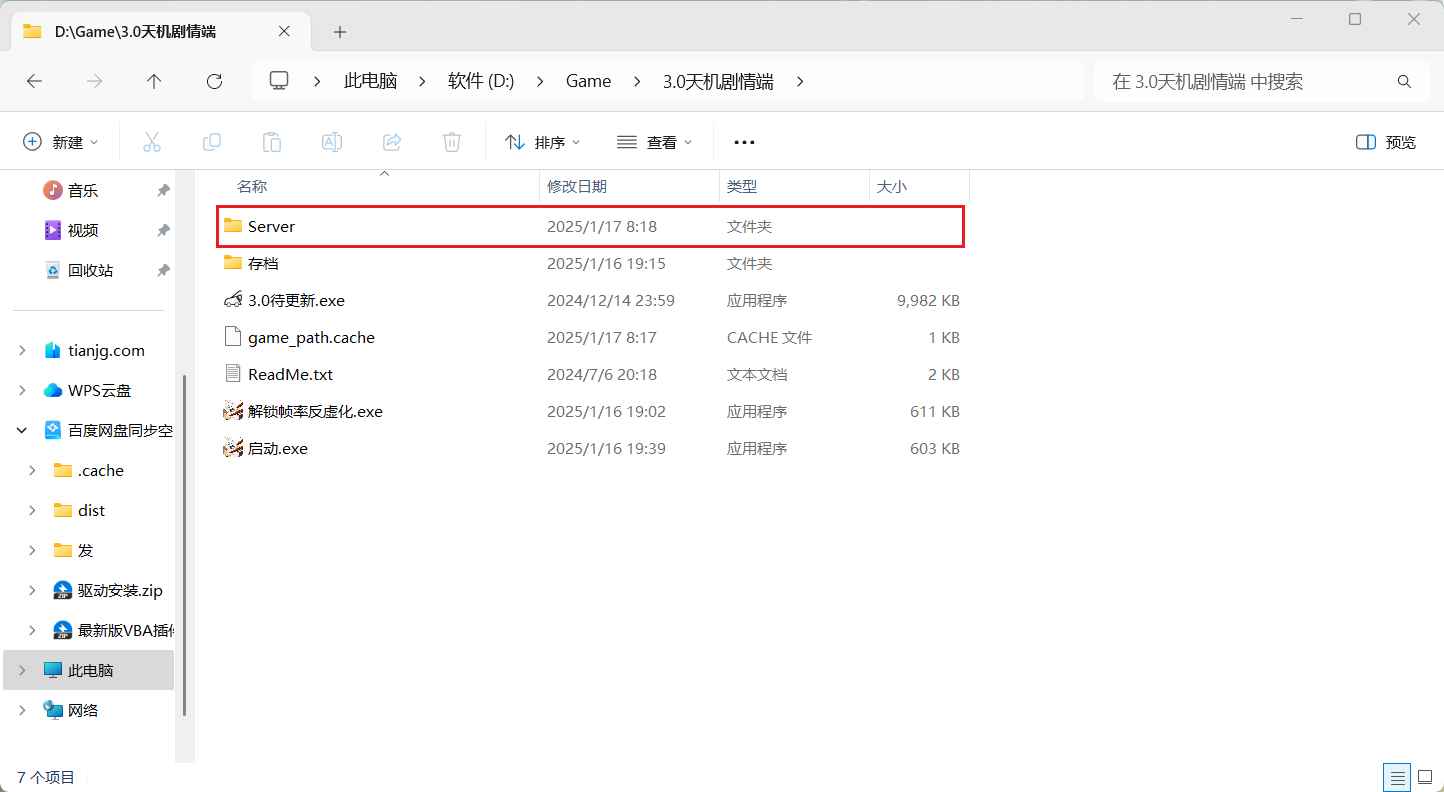Image resolution: width=1444 pixels, height=792 pixels.
Task: Navigate to 此电脑 using the breadcrumb
Action: pyautogui.click(x=369, y=81)
